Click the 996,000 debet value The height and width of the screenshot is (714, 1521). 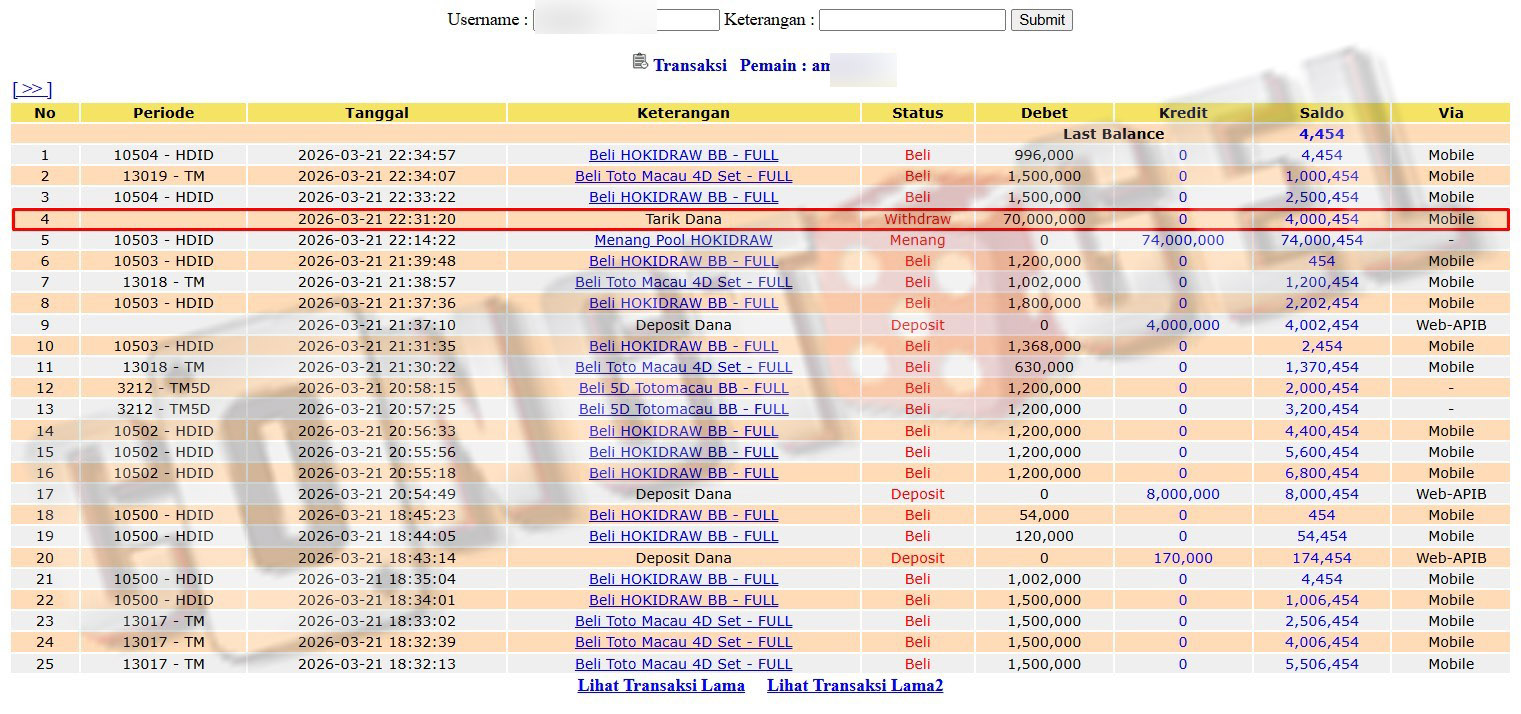click(1044, 155)
